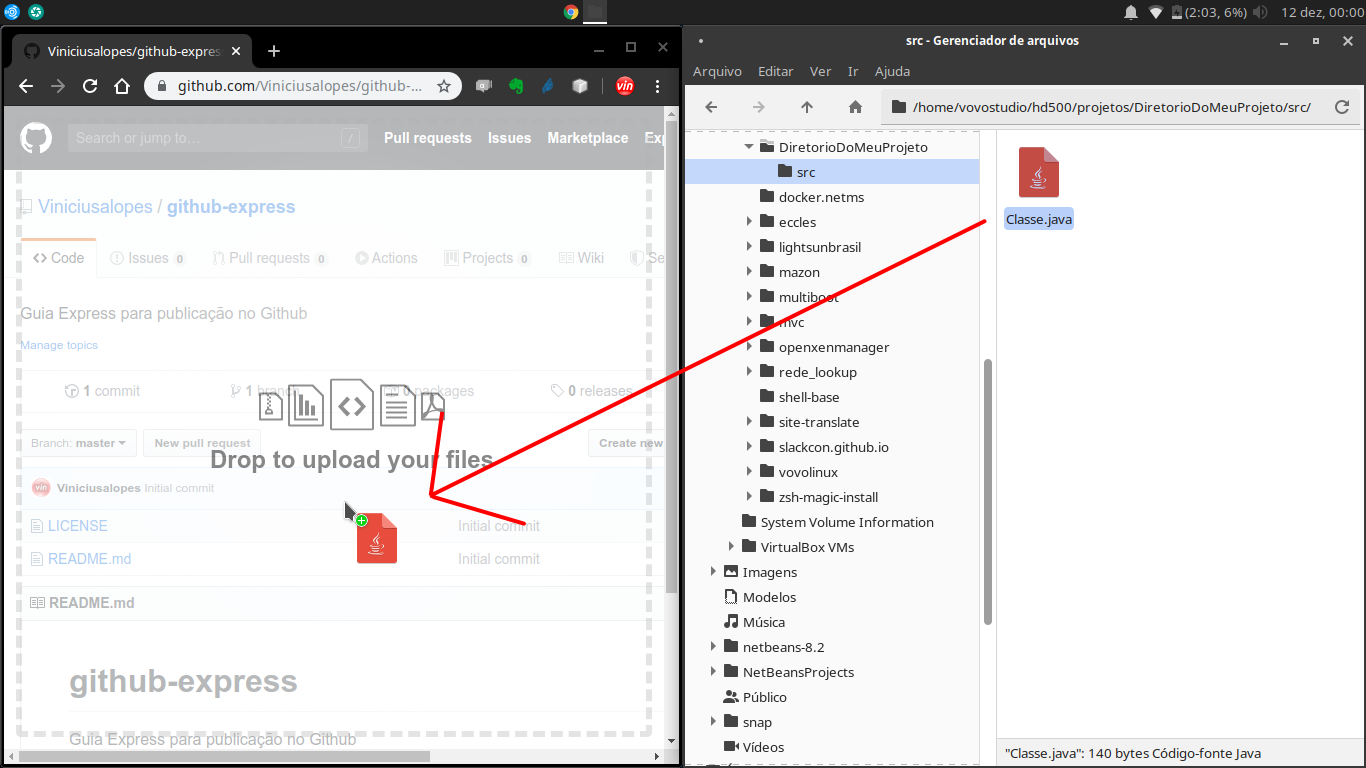Open the Actions tab on GitHub

[386, 258]
